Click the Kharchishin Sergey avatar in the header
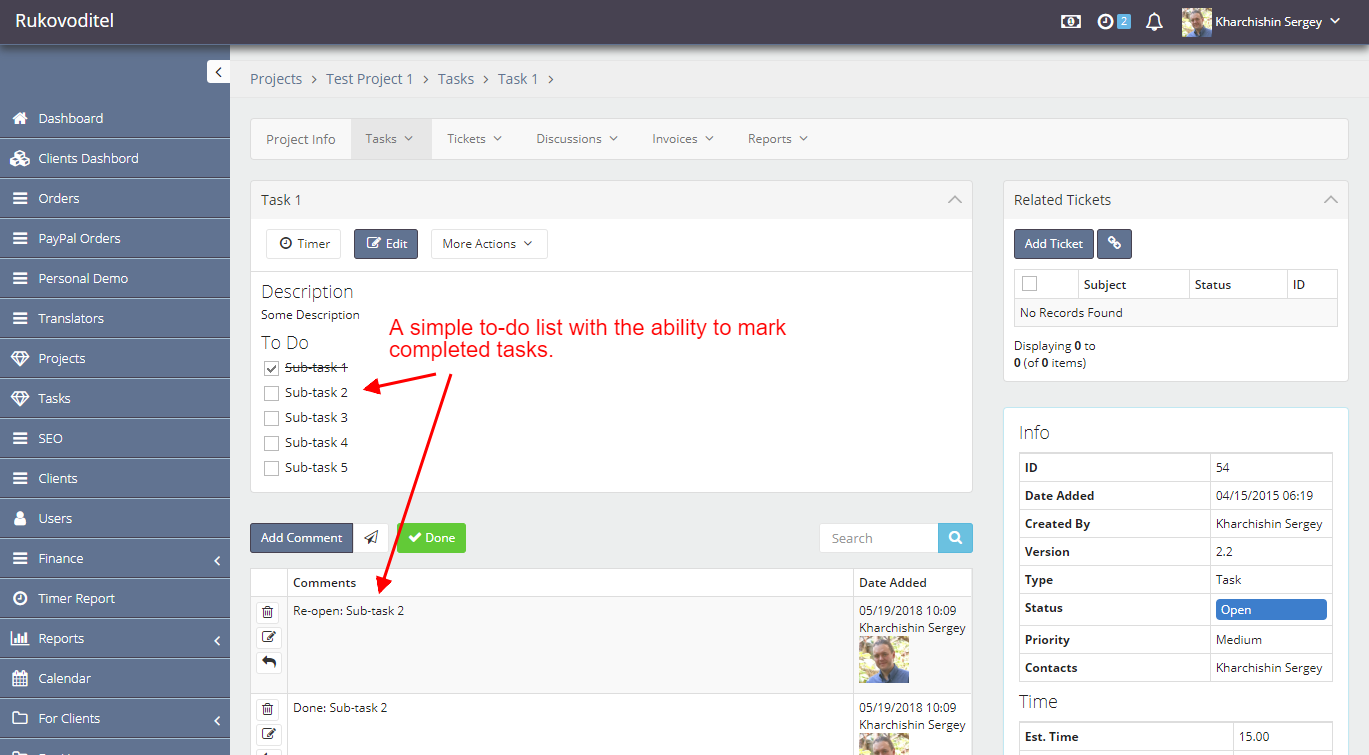This screenshot has height=755, width=1369. pos(1197,22)
